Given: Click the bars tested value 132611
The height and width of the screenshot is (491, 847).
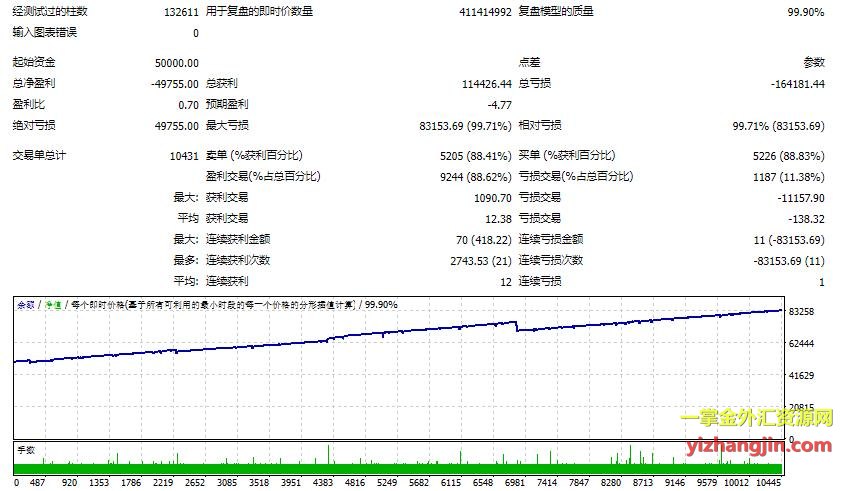Looking at the screenshot, I should (182, 12).
